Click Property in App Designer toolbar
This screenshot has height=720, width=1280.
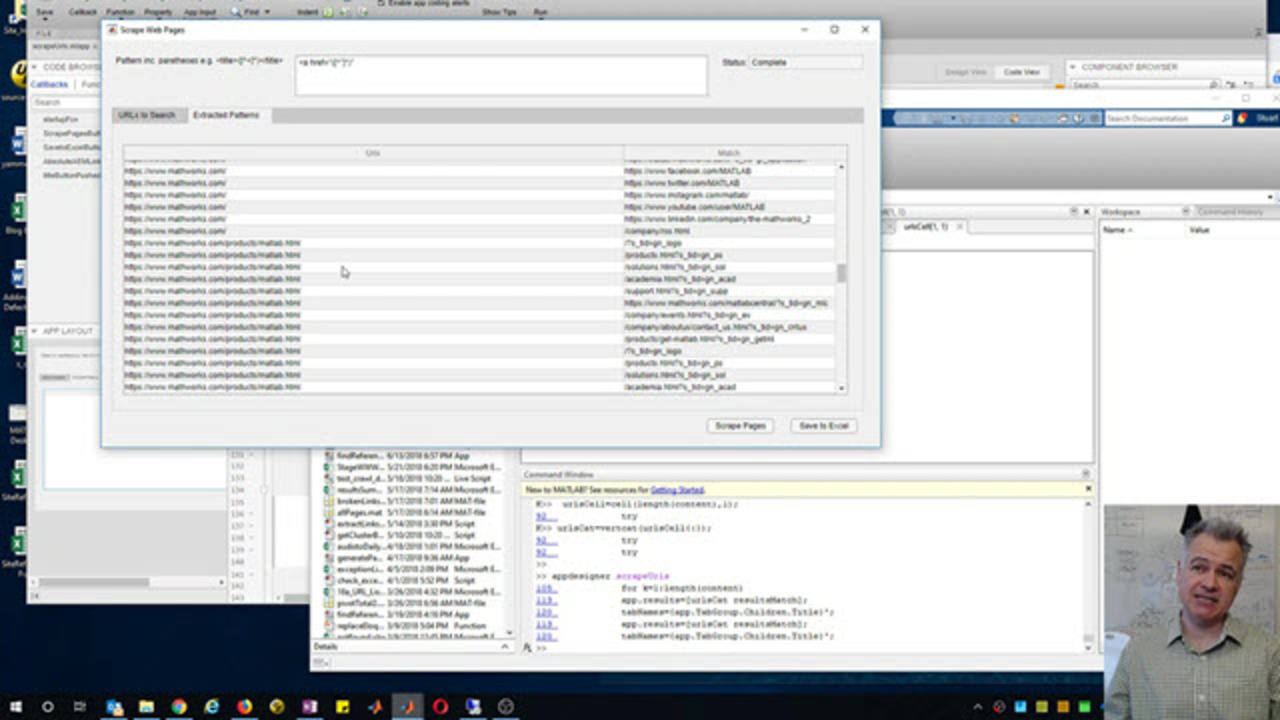pos(158,12)
